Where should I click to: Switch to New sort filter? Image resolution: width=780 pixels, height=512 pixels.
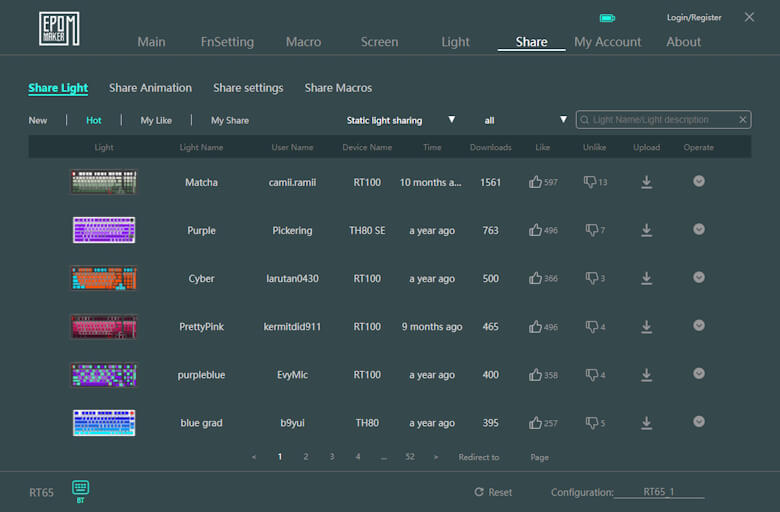coord(38,120)
